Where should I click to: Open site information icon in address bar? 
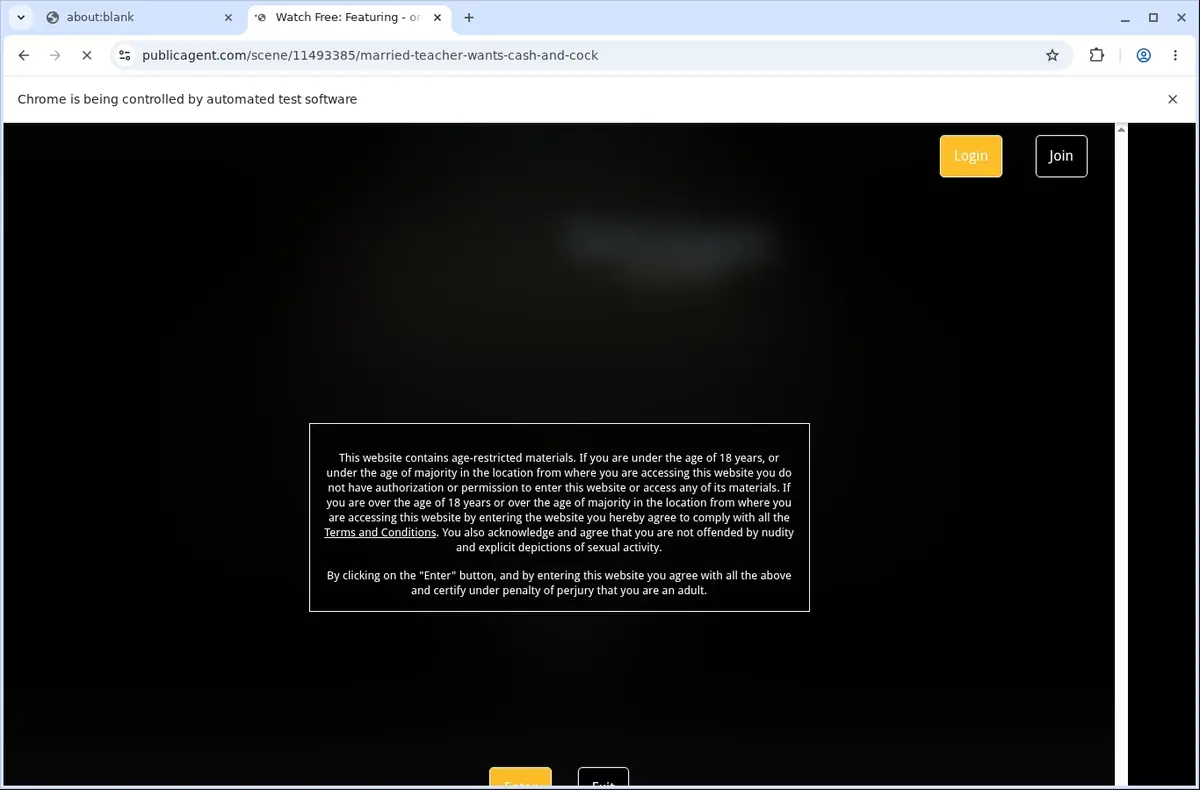click(x=124, y=55)
